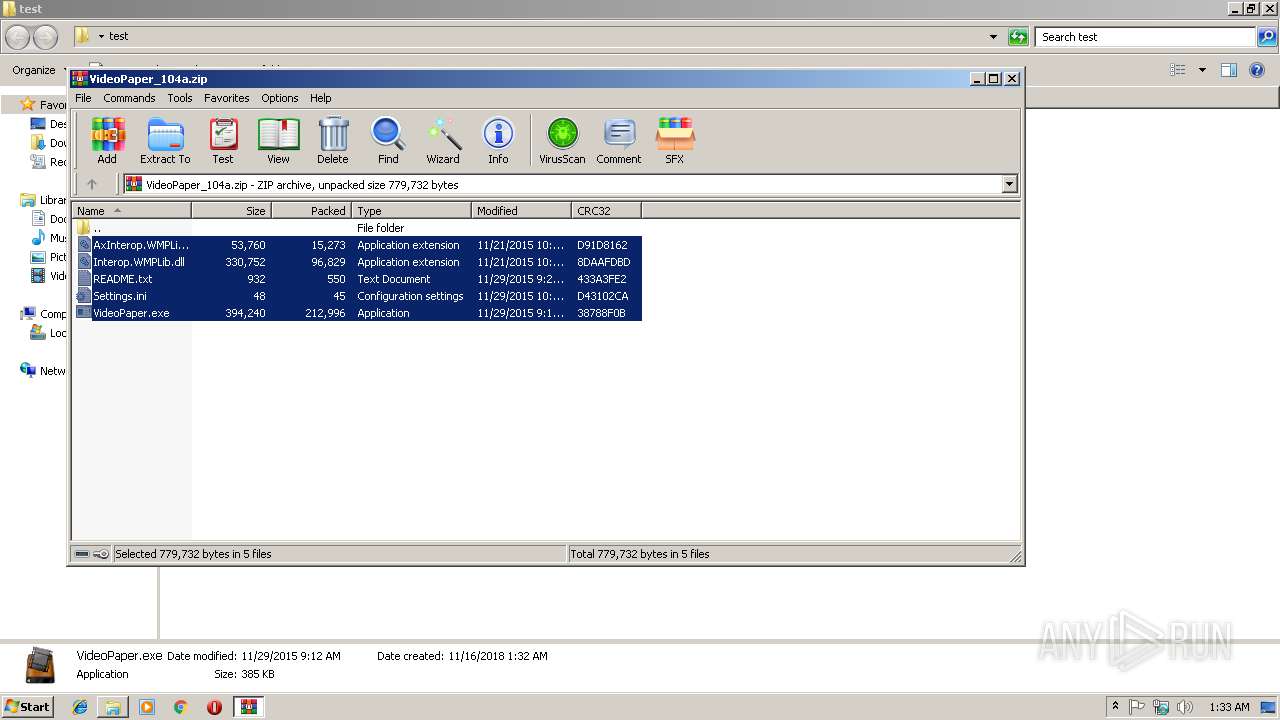Open the Tools menu
The width and height of the screenshot is (1280, 720).
point(180,98)
